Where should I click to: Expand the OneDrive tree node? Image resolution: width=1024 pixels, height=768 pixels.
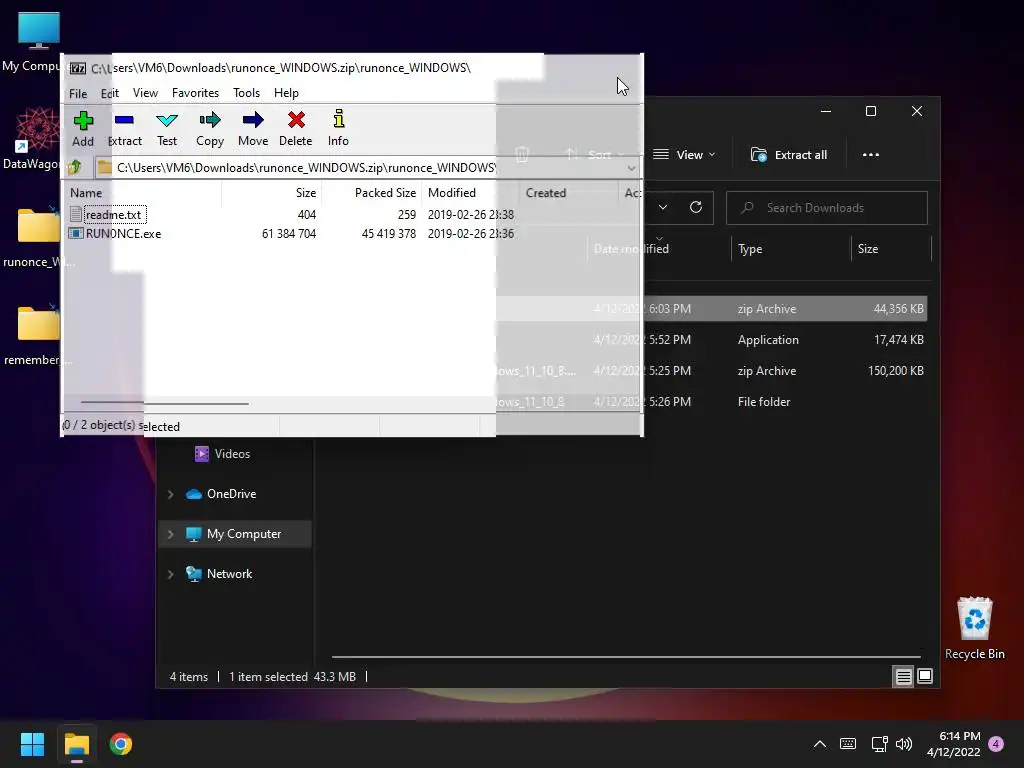170,494
